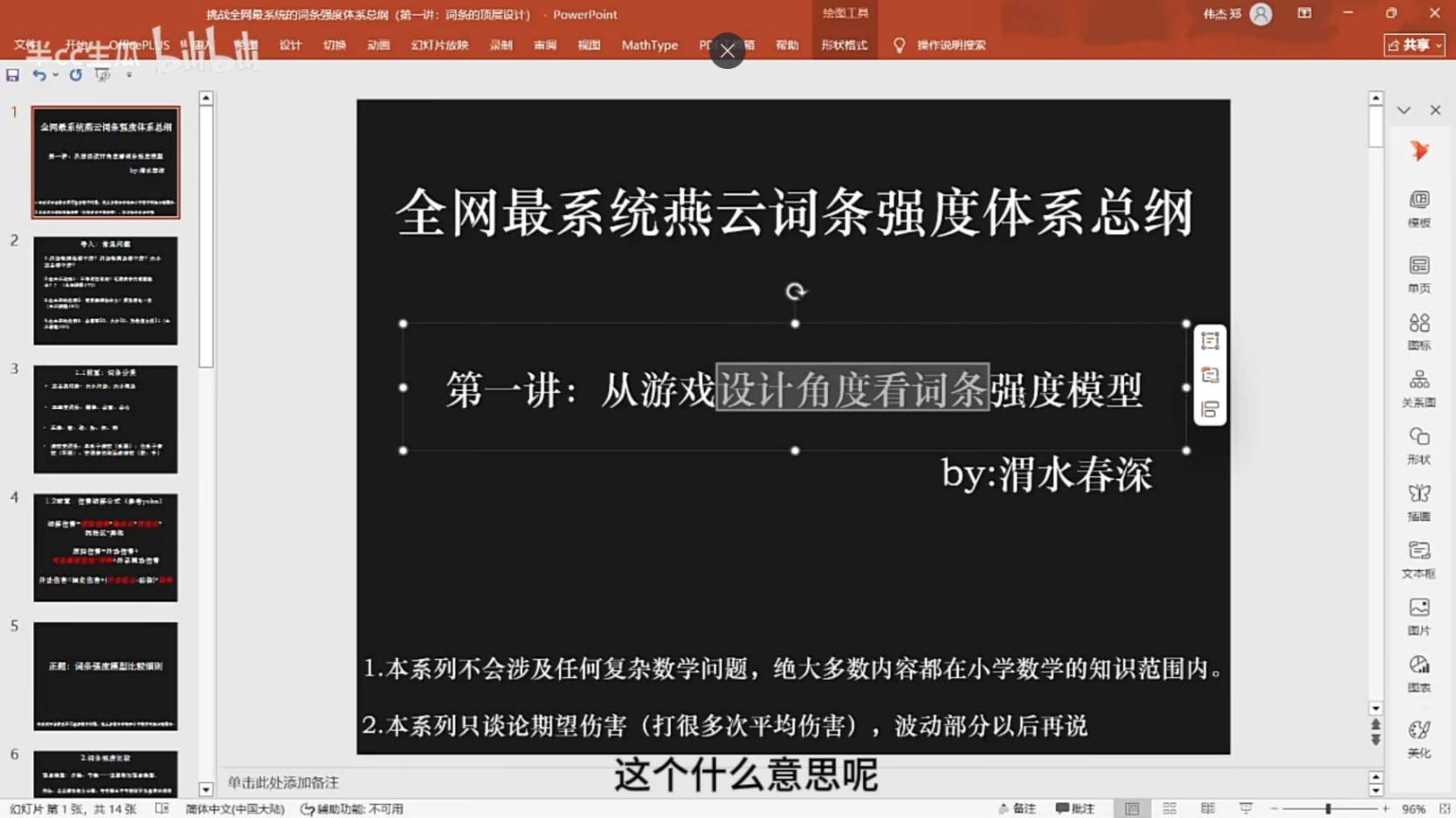The width and height of the screenshot is (1456, 818).
Task: Switch to Reading view
Action: (1208, 809)
